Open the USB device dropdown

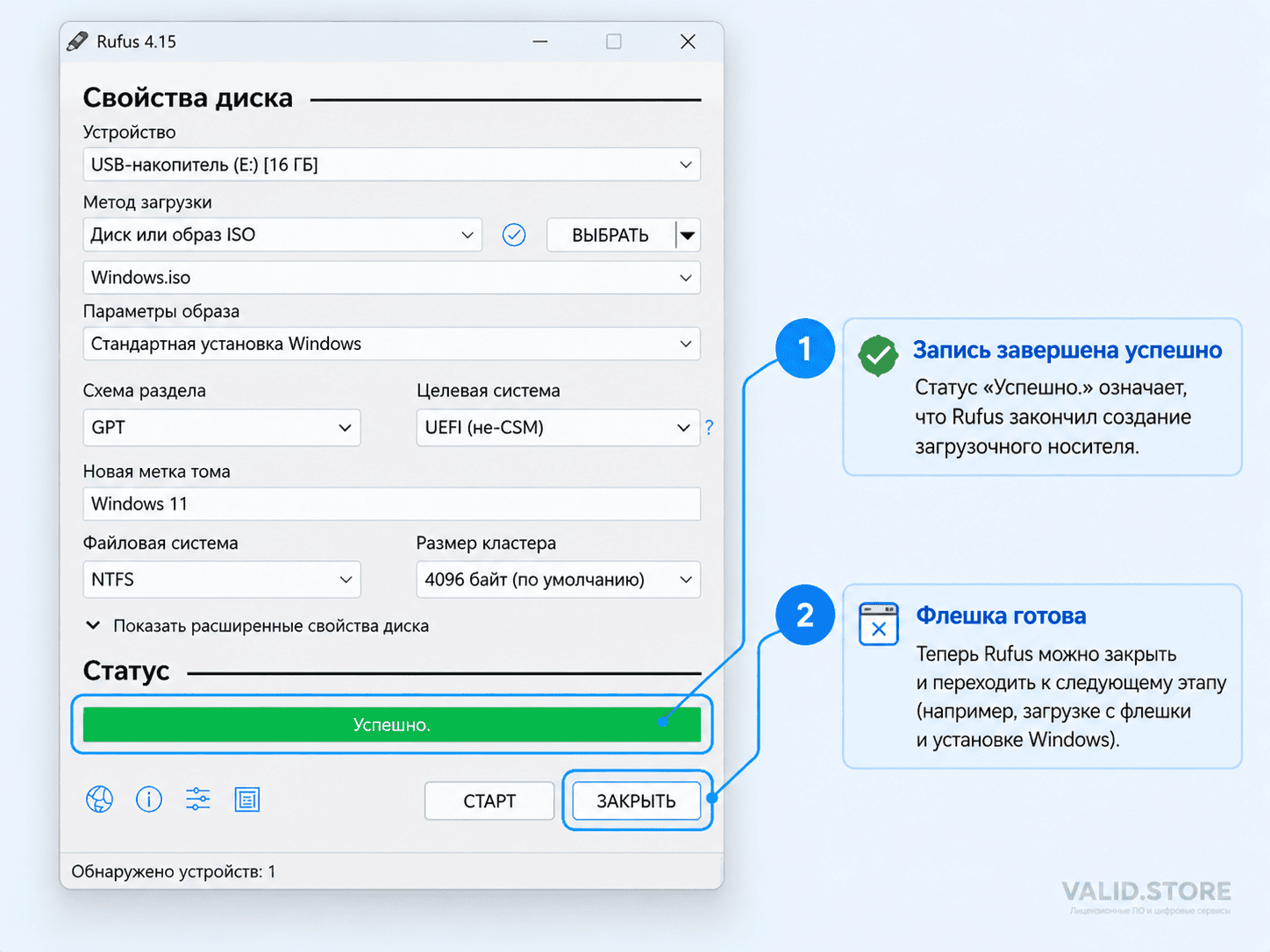392,165
